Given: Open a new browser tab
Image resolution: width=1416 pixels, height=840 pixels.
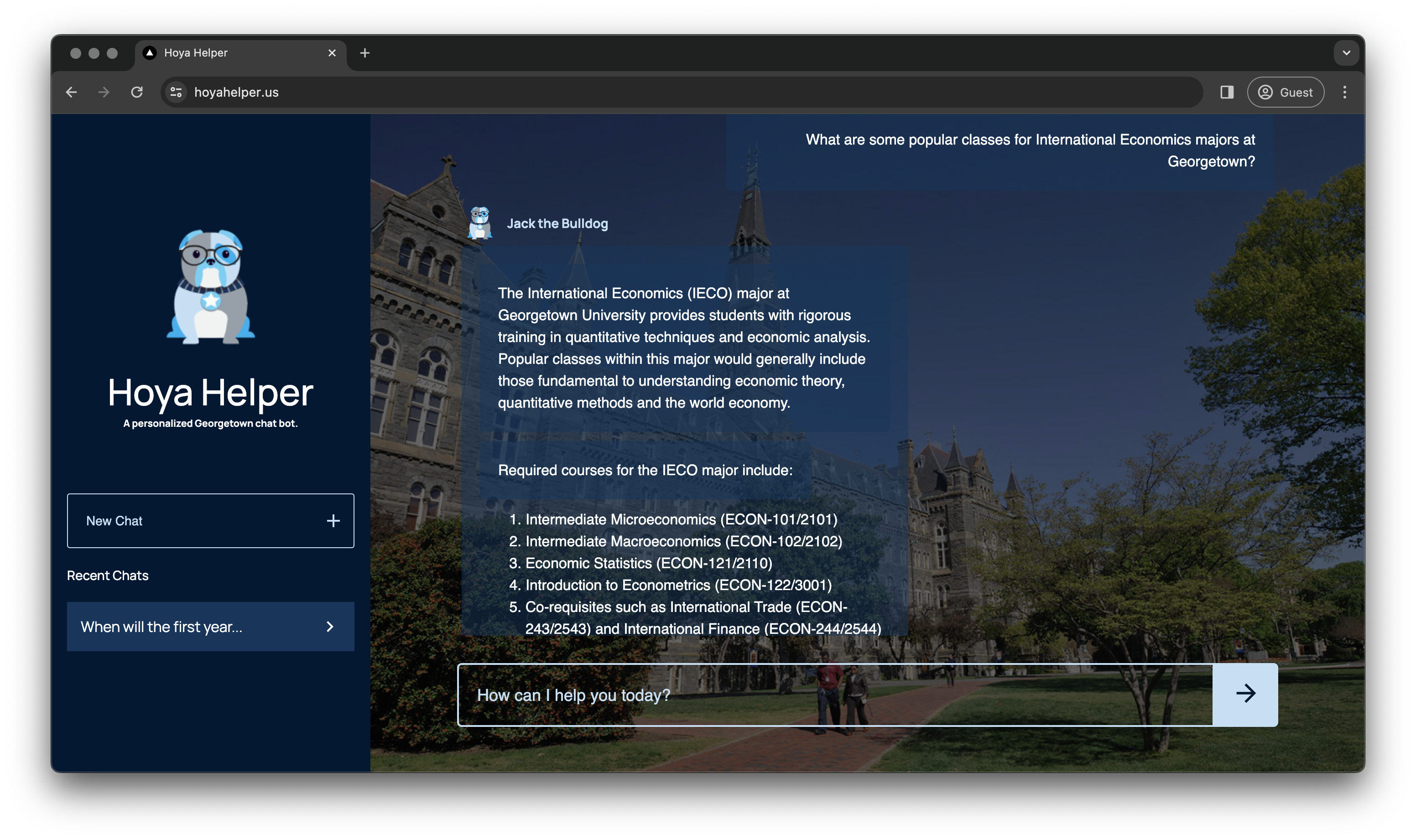Looking at the screenshot, I should 364,52.
